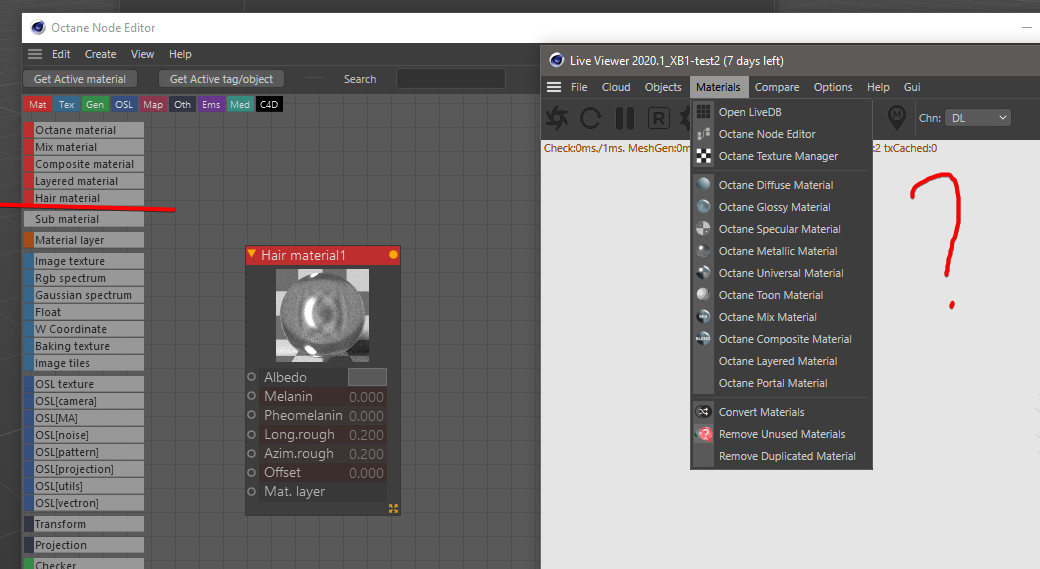The height and width of the screenshot is (569, 1040).
Task: Open the Objects menu in Live Viewer
Action: pos(663,87)
